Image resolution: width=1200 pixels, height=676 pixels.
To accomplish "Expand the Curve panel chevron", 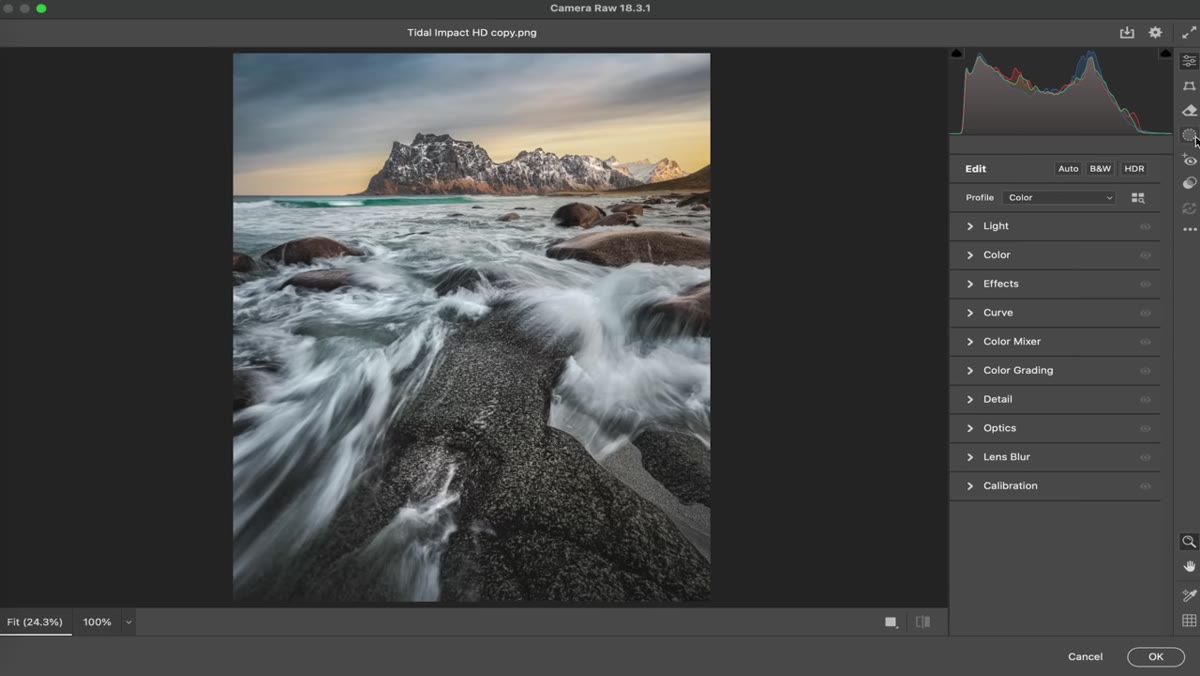I will [x=970, y=313].
